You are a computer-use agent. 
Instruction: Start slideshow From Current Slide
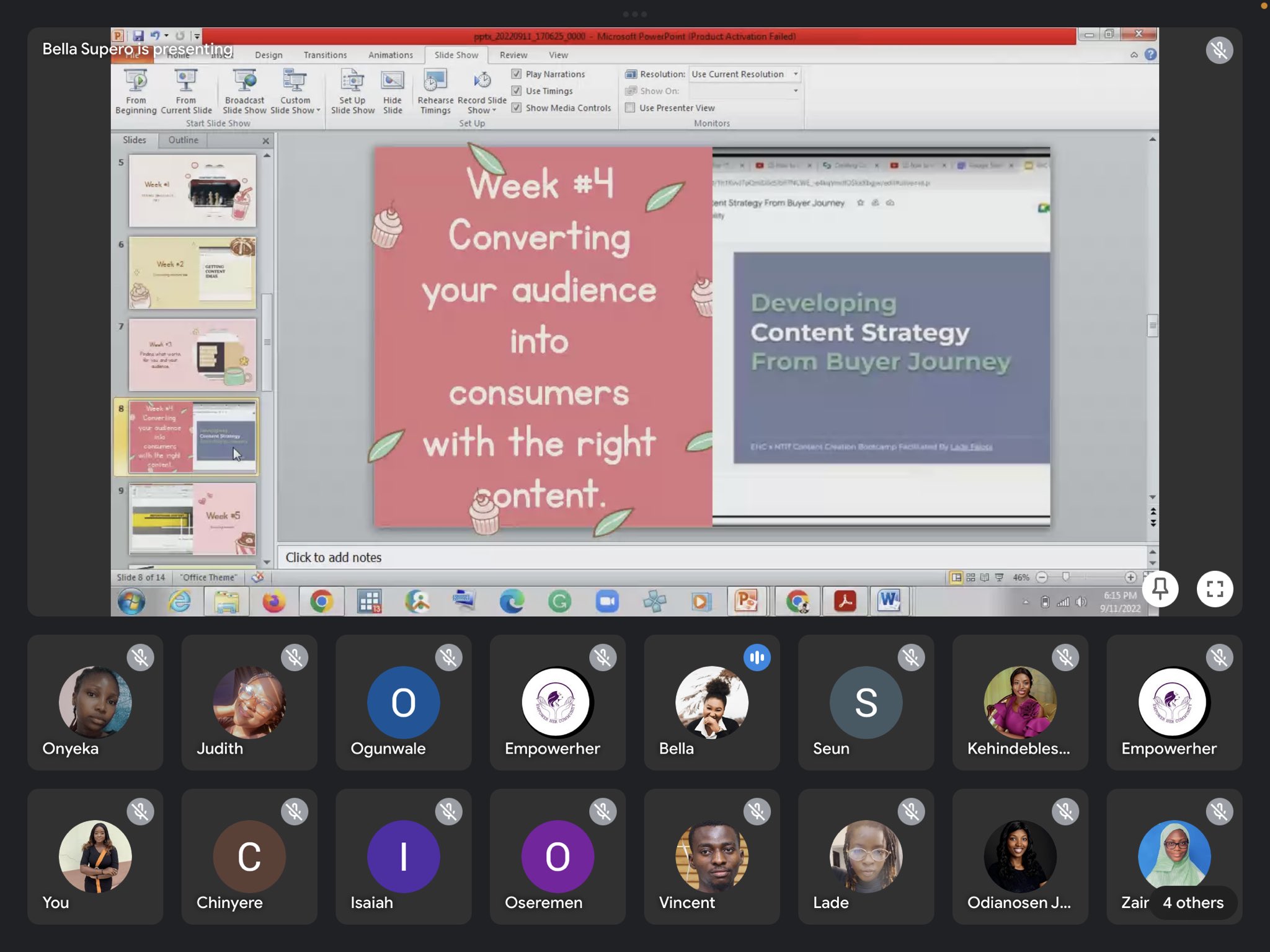point(186,92)
